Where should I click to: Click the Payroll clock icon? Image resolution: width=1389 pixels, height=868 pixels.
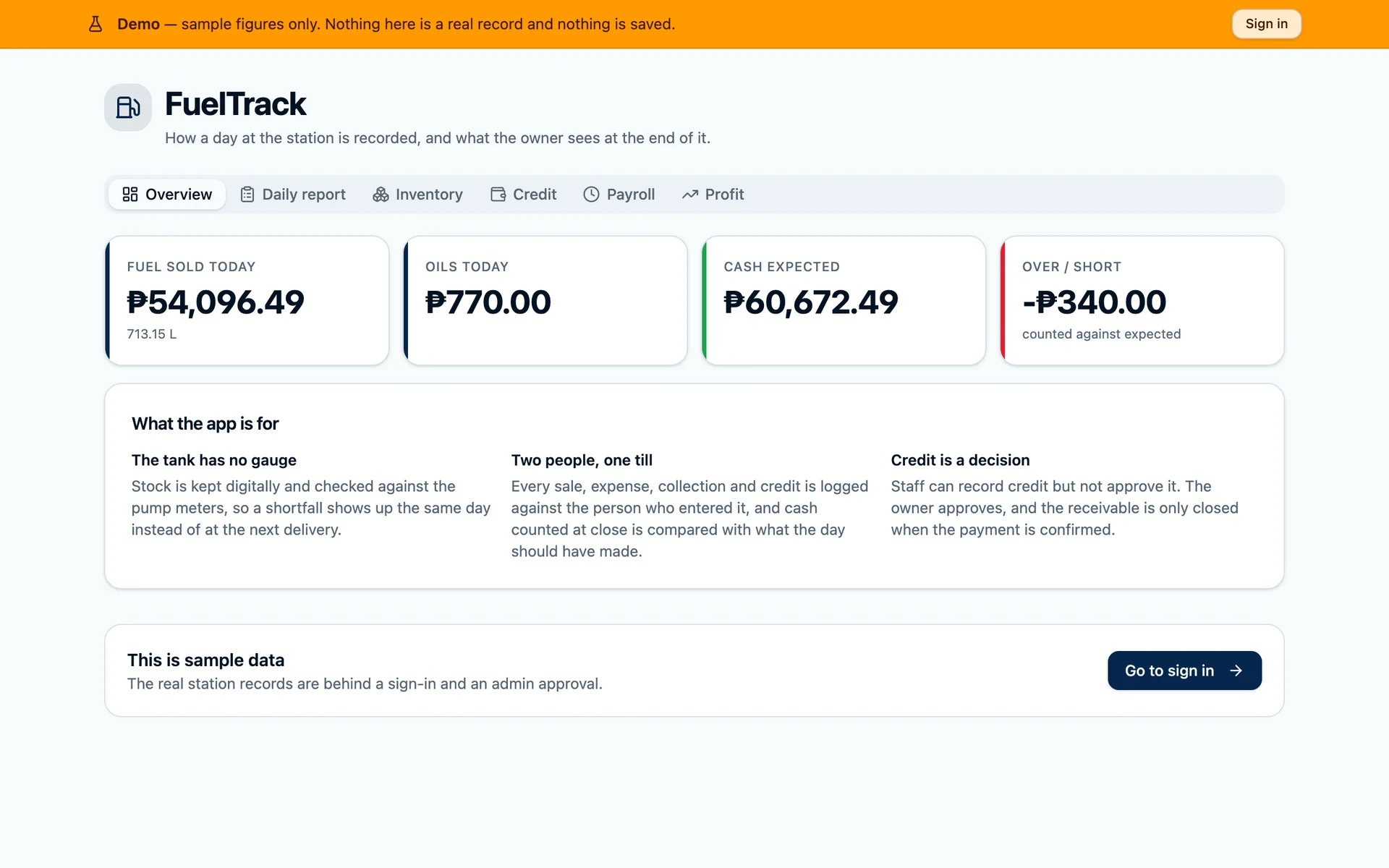(591, 195)
